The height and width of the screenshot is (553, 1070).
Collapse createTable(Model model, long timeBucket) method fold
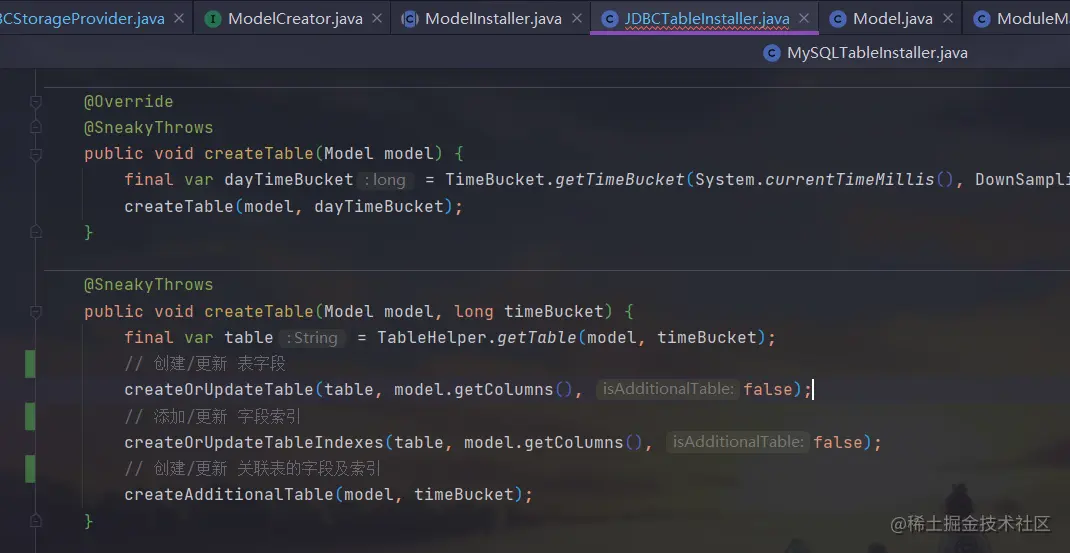tap(35, 312)
